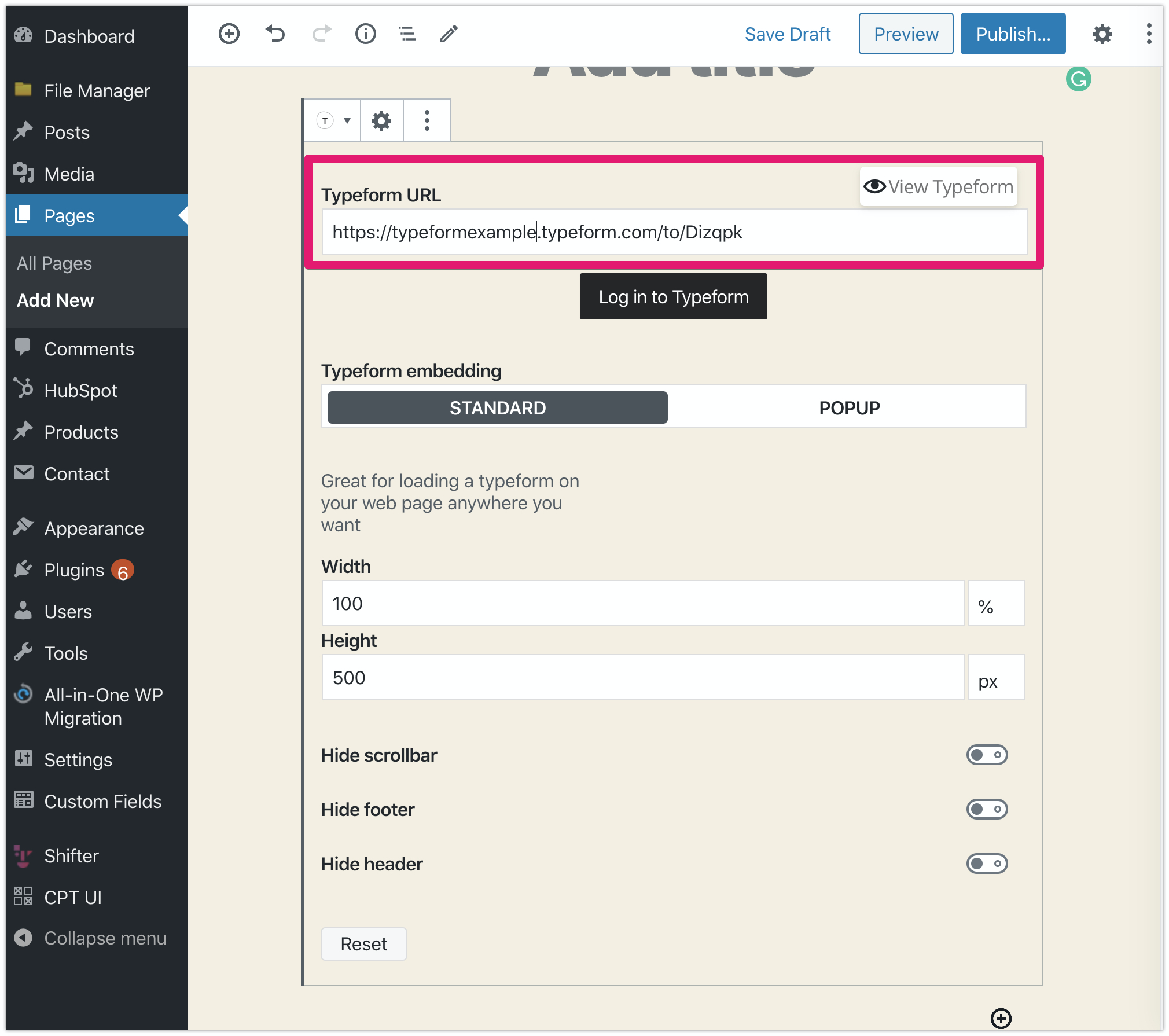
Task: Click the pencil tools icon
Action: (x=449, y=34)
